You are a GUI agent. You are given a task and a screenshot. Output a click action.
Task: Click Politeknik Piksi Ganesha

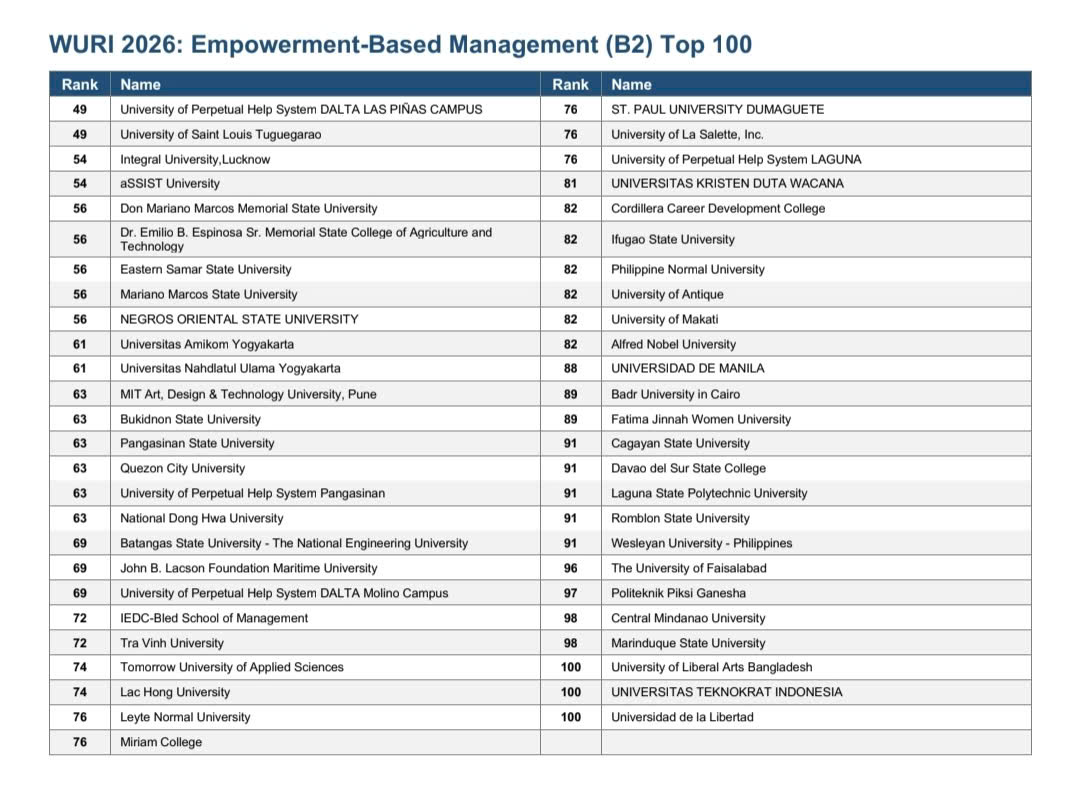point(678,593)
